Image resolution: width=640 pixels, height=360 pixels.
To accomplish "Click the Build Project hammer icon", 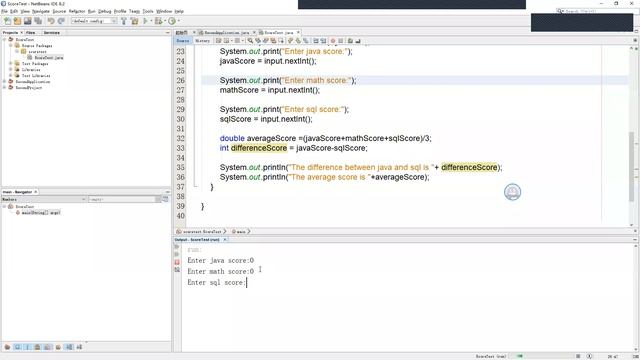I will pos(124,21).
